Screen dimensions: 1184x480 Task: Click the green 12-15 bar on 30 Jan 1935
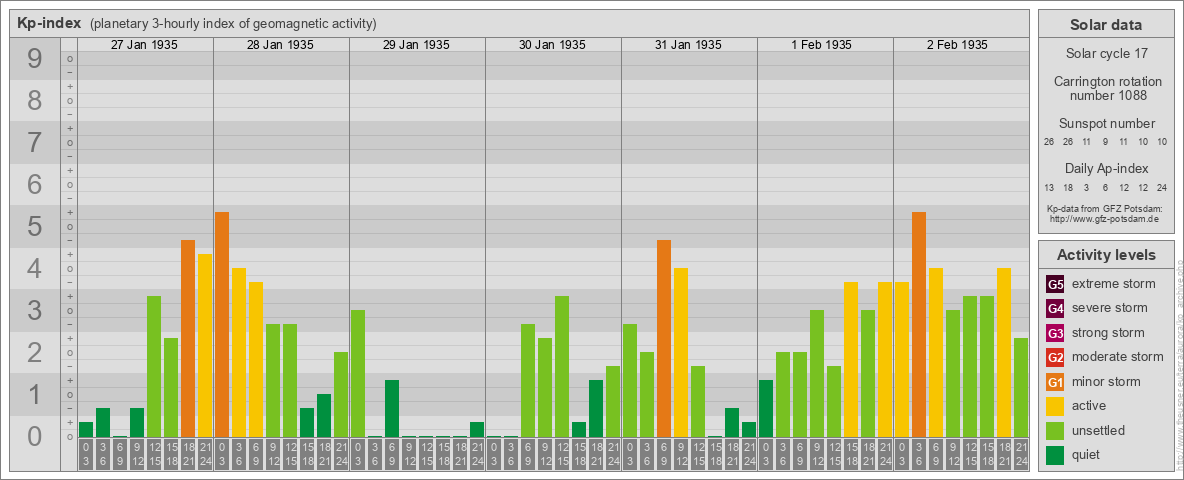click(x=562, y=367)
